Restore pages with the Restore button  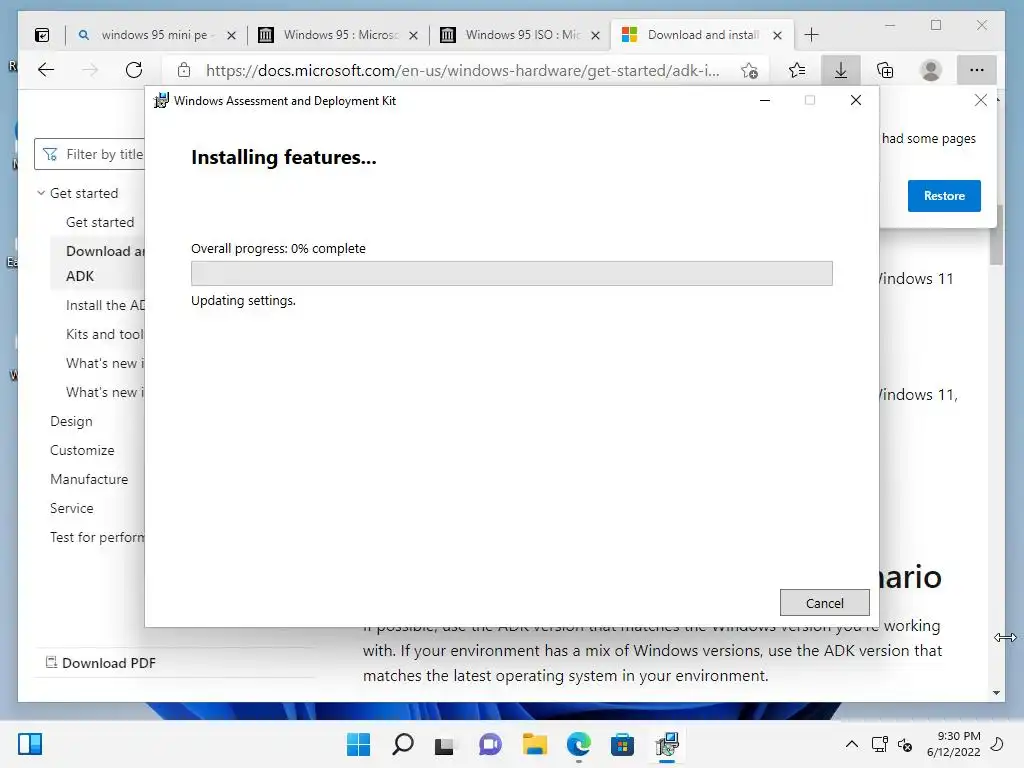point(944,196)
